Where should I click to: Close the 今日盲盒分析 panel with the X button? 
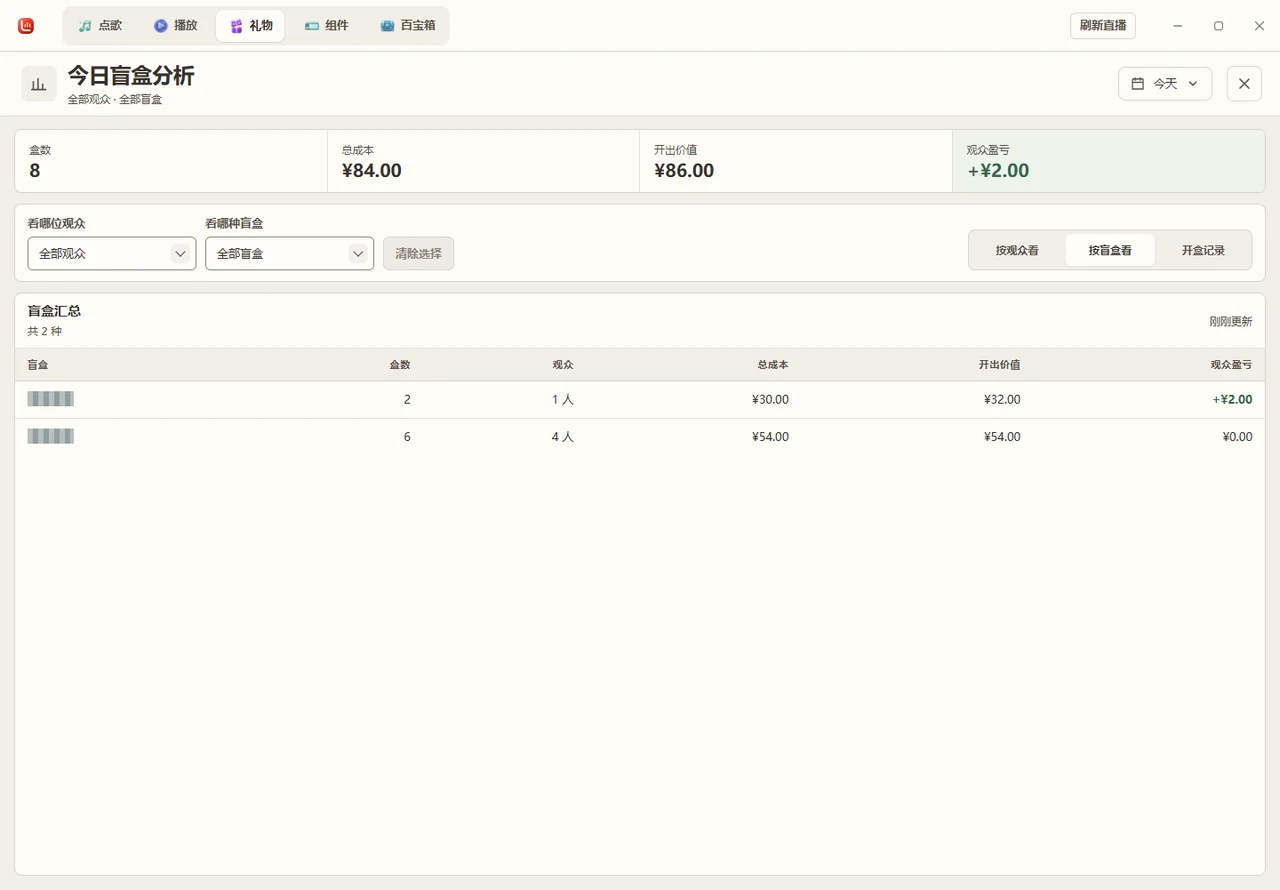[1244, 84]
